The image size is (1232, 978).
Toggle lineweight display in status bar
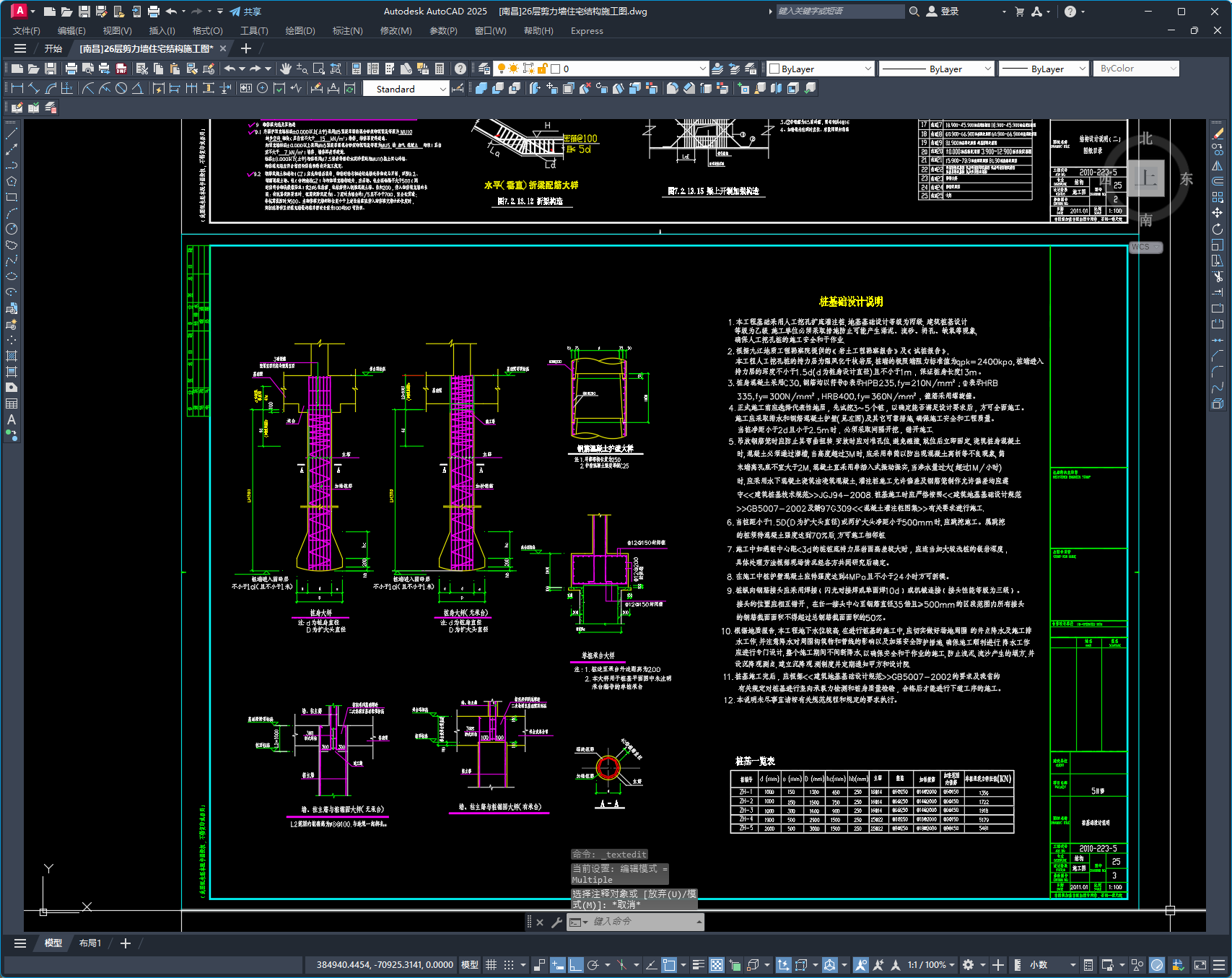point(698,965)
